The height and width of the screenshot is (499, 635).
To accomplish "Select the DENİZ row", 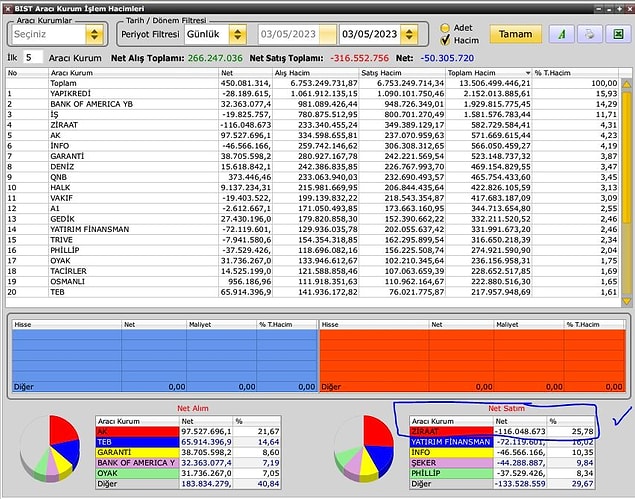I will 312,166.
